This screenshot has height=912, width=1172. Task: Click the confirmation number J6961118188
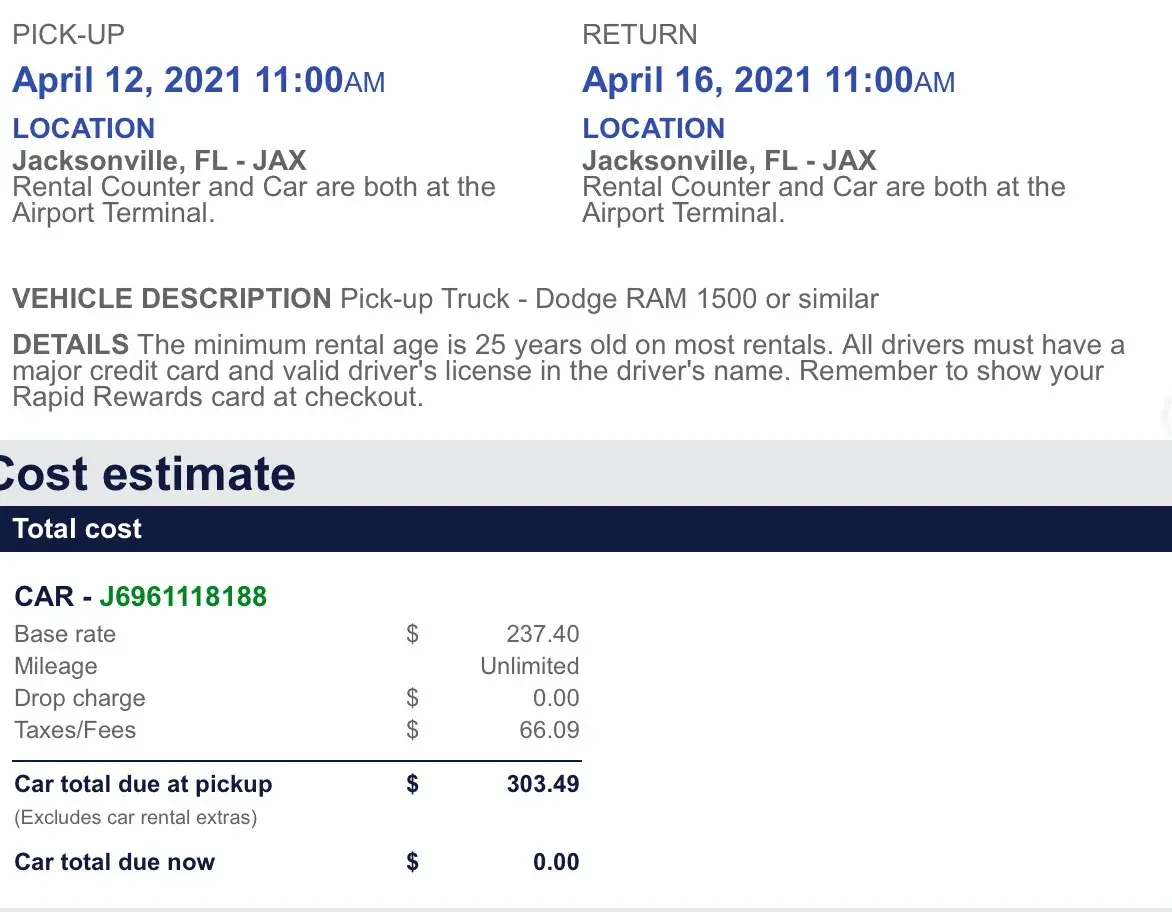183,597
